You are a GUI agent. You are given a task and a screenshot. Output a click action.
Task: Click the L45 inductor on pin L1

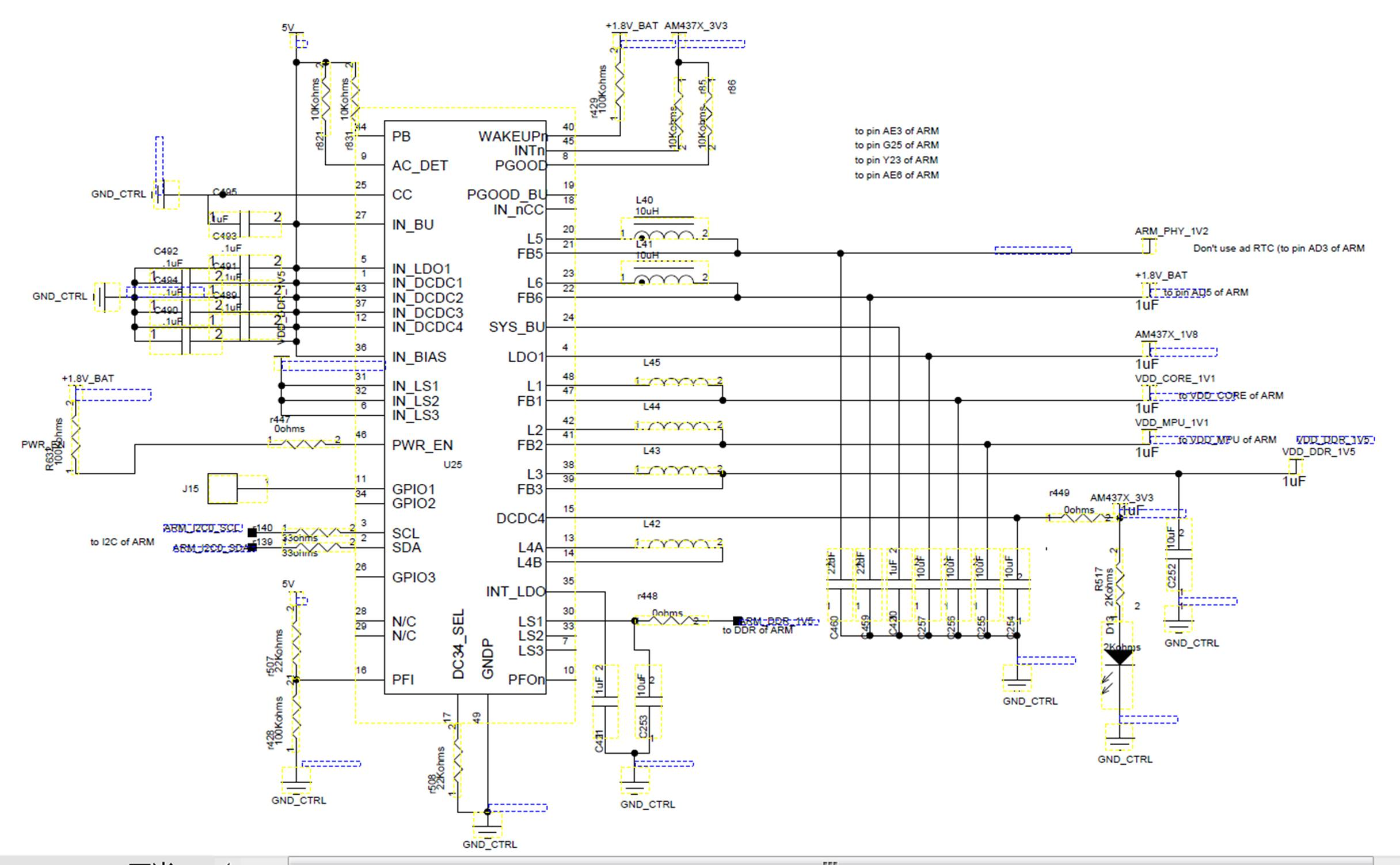[x=678, y=381]
